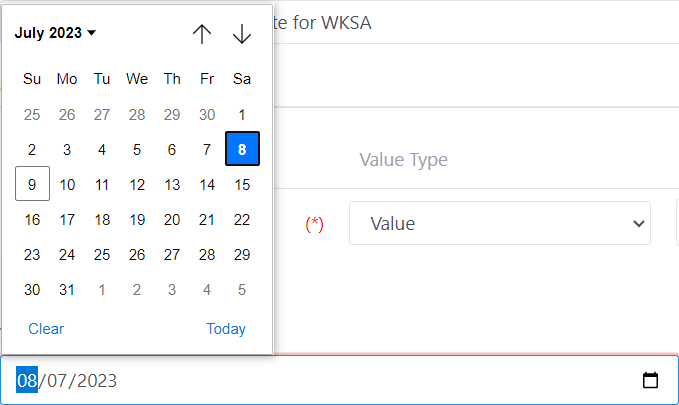The width and height of the screenshot is (679, 405).
Task: Pick July 15 on the calendar
Action: (242, 185)
